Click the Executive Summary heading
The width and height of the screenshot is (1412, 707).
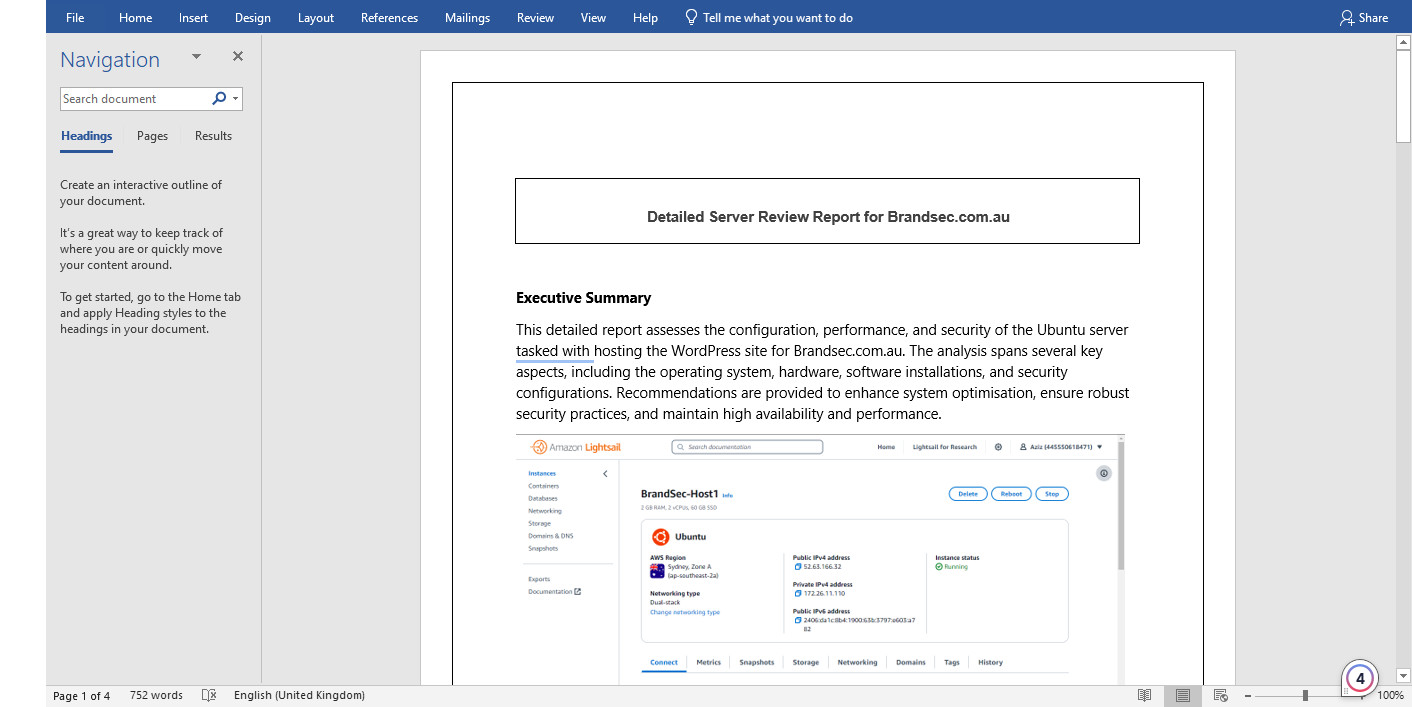point(583,298)
